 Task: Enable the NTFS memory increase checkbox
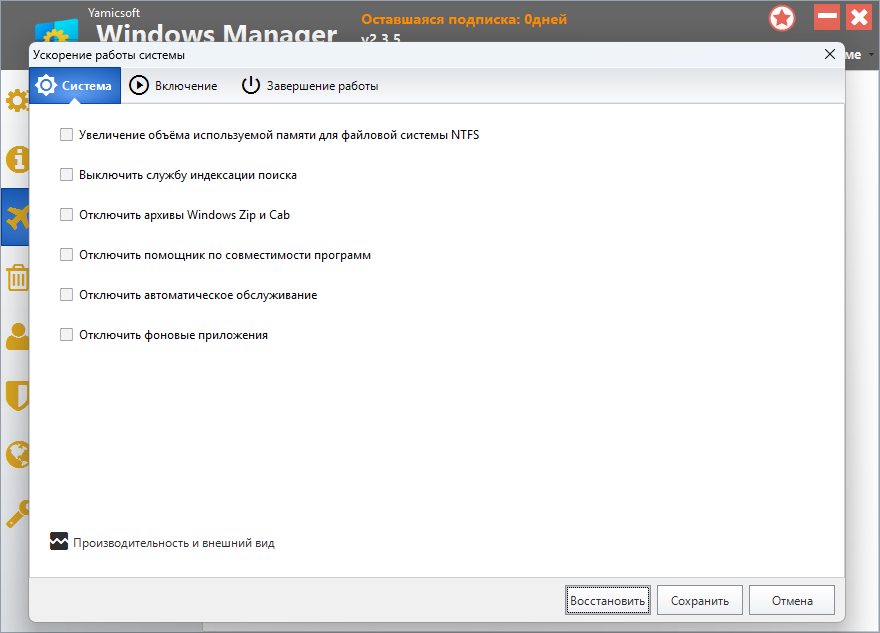coord(67,135)
